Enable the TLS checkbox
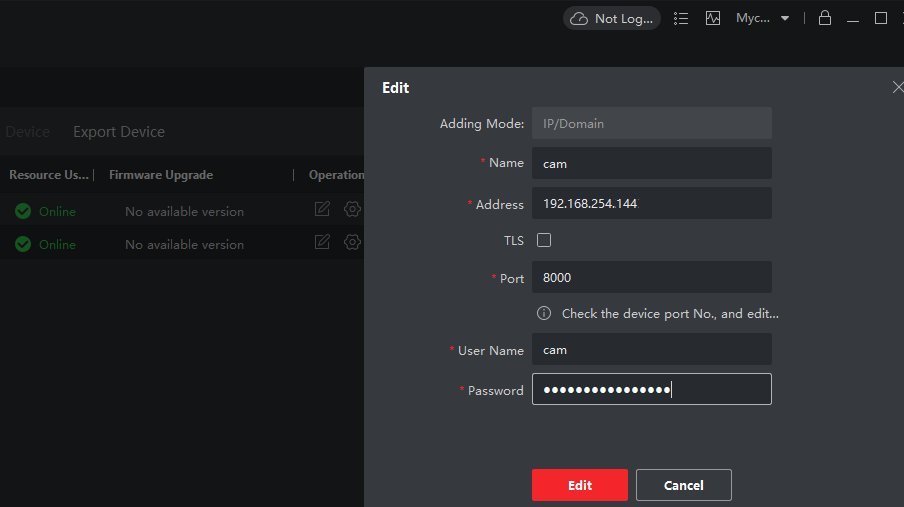 point(544,240)
